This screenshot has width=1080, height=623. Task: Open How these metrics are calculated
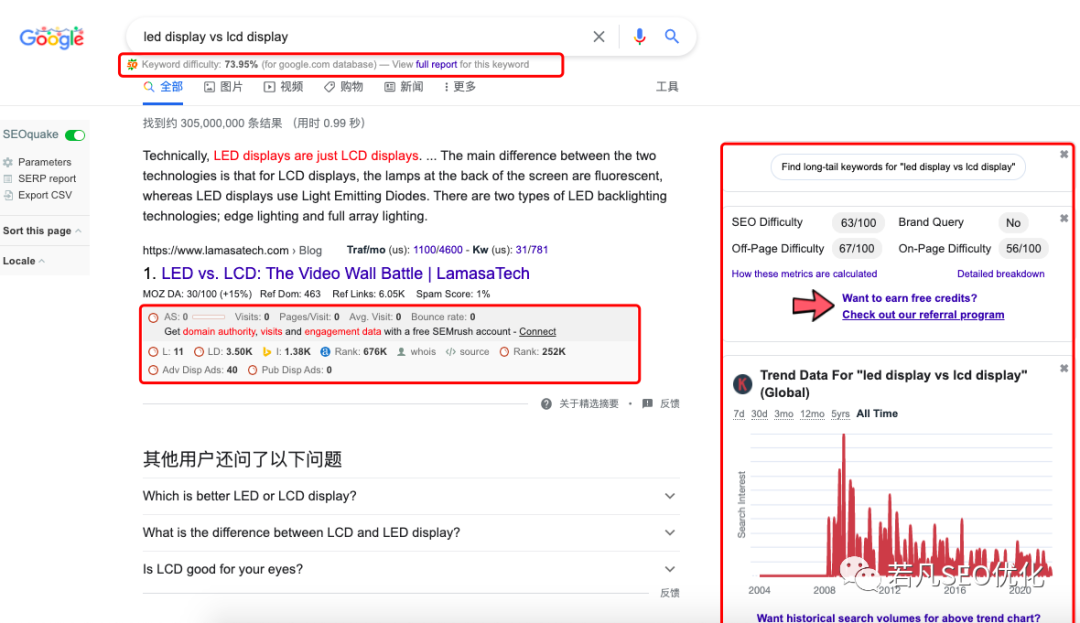click(804, 274)
